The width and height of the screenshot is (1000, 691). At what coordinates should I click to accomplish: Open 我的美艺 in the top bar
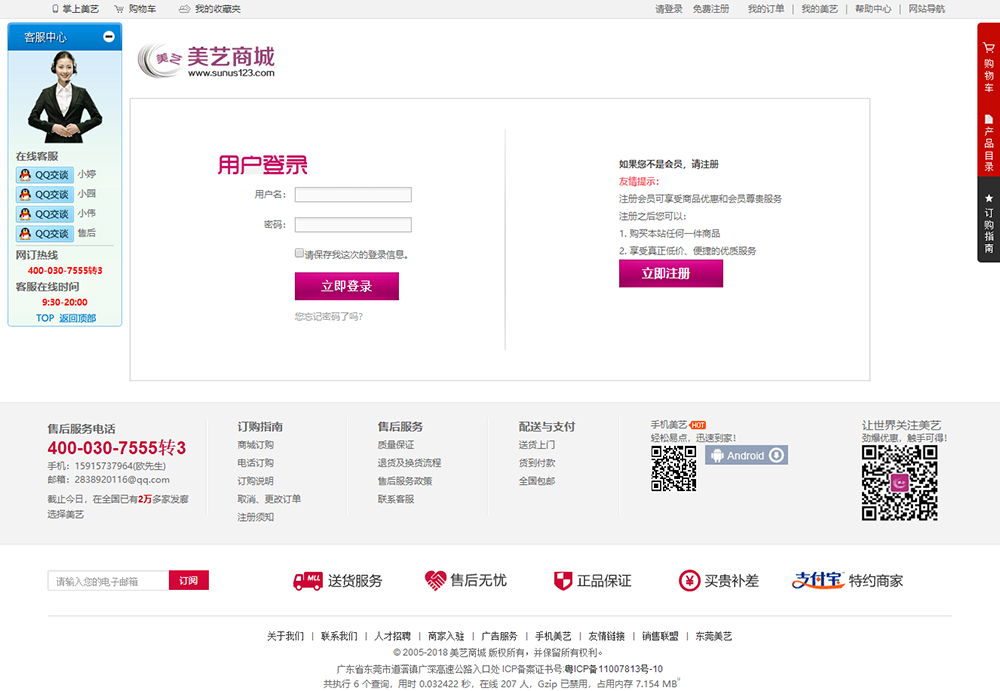pyautogui.click(x=820, y=9)
